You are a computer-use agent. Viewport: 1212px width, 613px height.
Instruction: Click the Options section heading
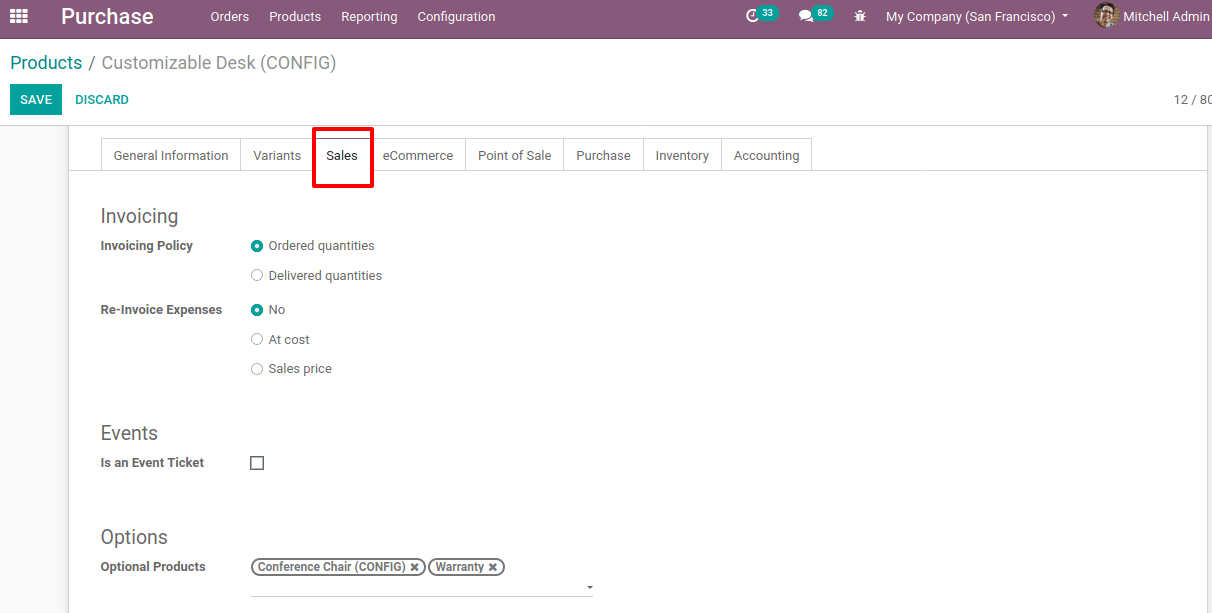pos(134,537)
